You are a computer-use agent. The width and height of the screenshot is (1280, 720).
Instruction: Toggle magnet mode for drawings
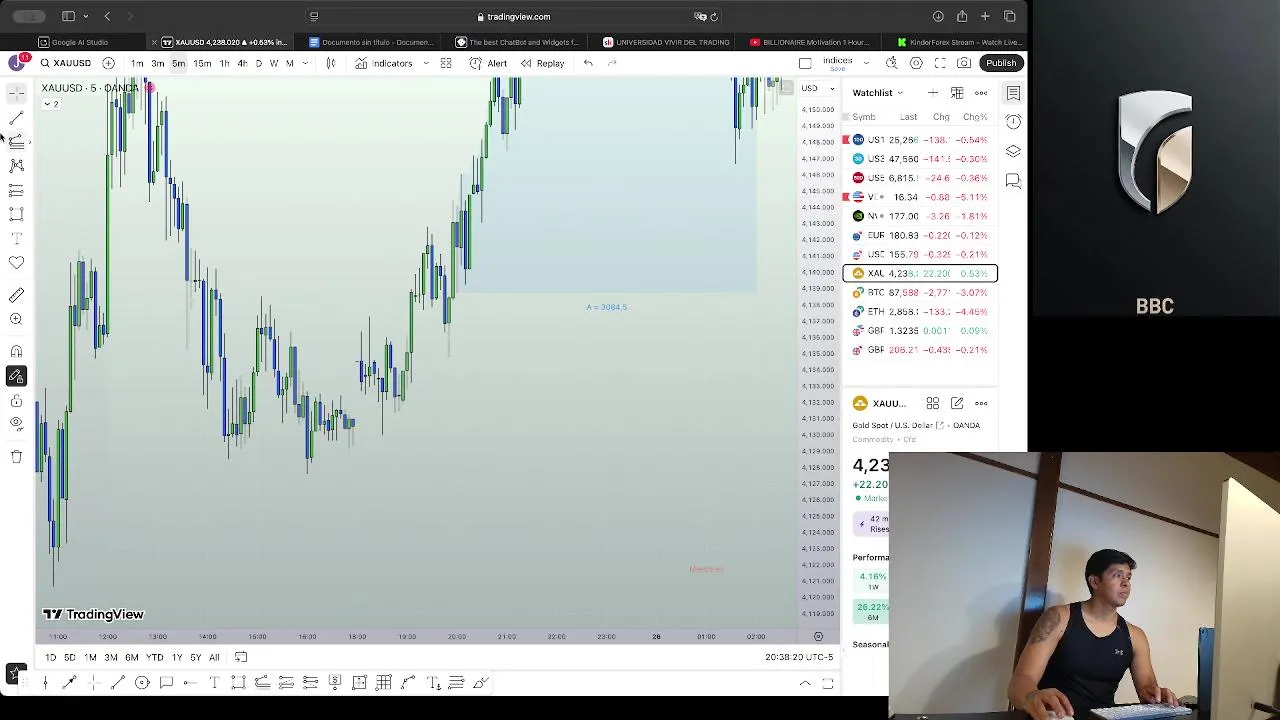tap(16, 352)
